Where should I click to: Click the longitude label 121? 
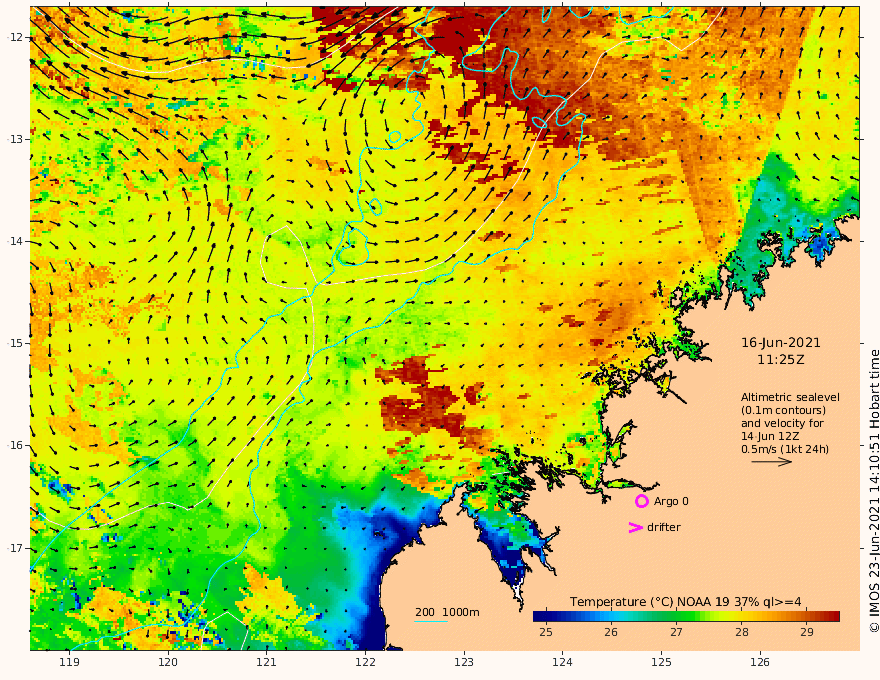click(x=267, y=663)
